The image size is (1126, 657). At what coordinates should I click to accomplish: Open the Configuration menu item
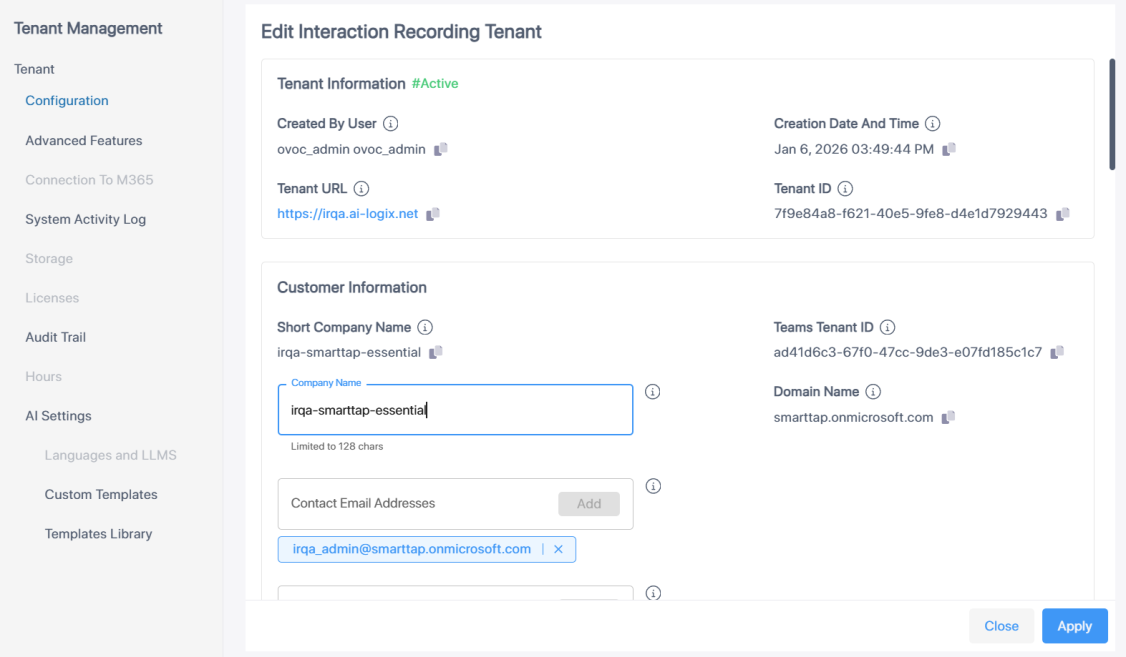click(67, 101)
